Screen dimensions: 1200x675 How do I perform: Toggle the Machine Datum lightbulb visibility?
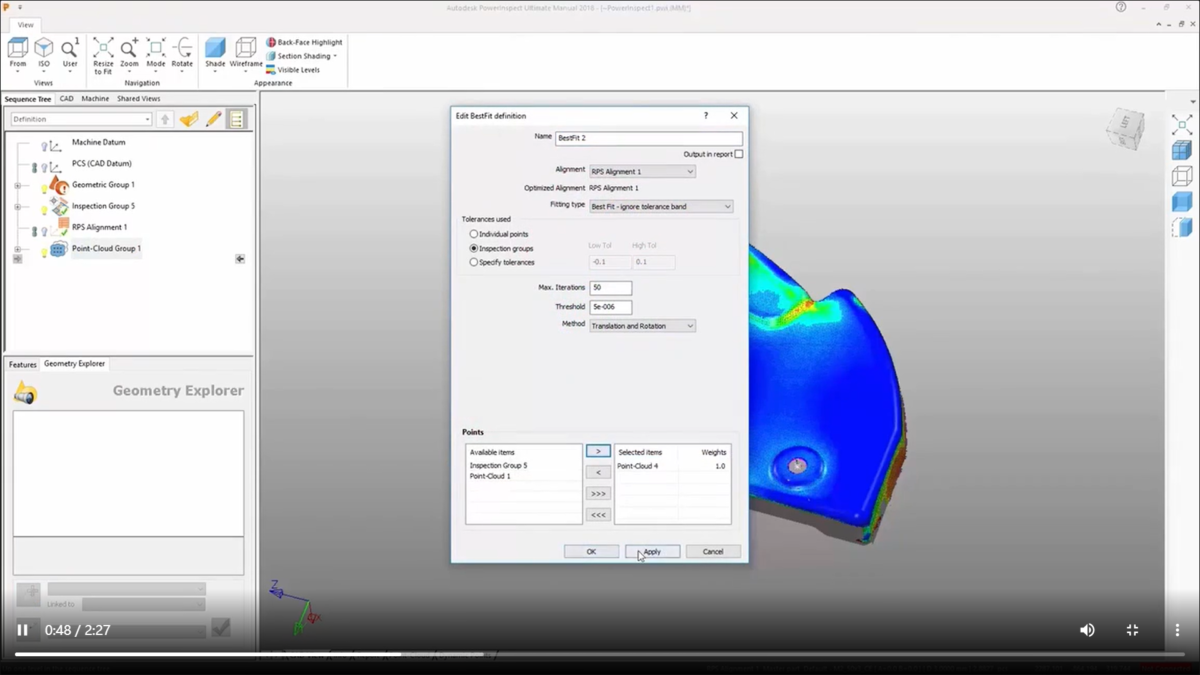(x=44, y=147)
